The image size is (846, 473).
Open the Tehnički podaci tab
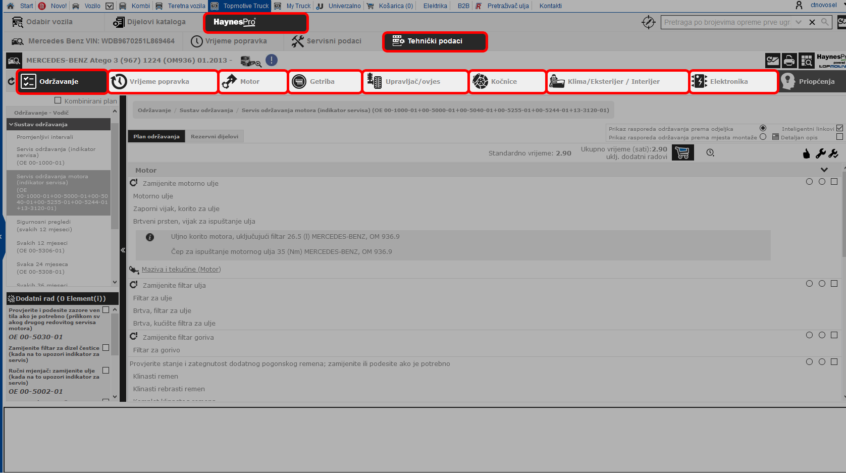[434, 41]
